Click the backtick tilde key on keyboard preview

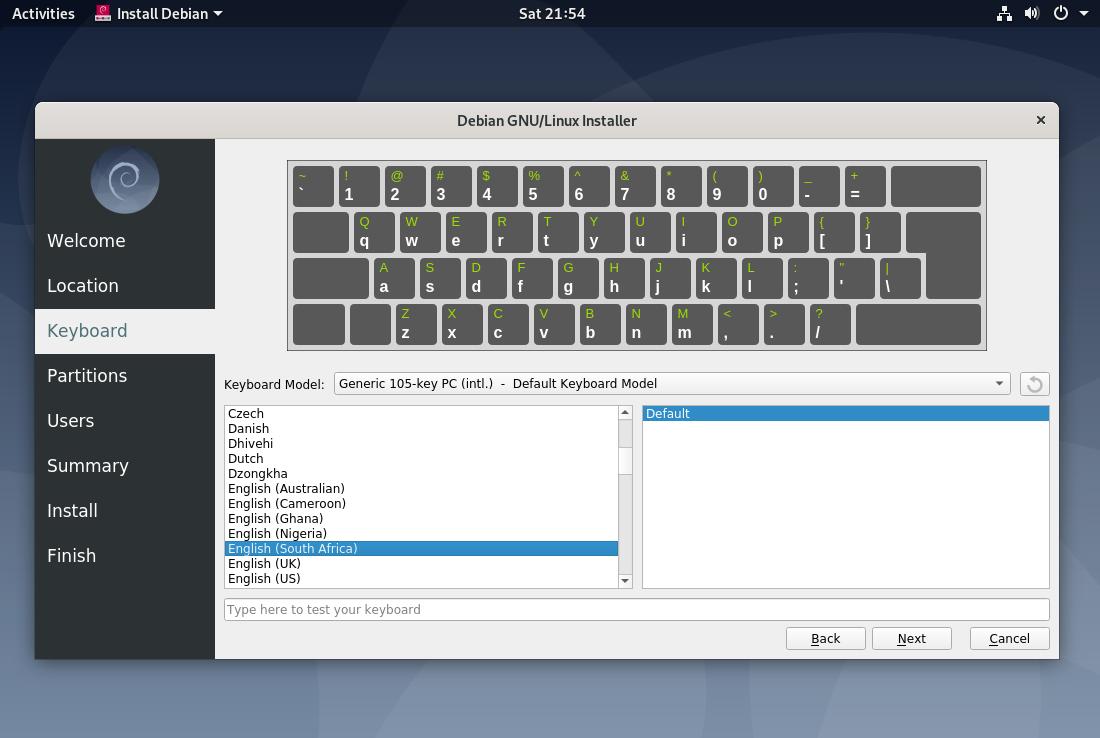point(313,186)
